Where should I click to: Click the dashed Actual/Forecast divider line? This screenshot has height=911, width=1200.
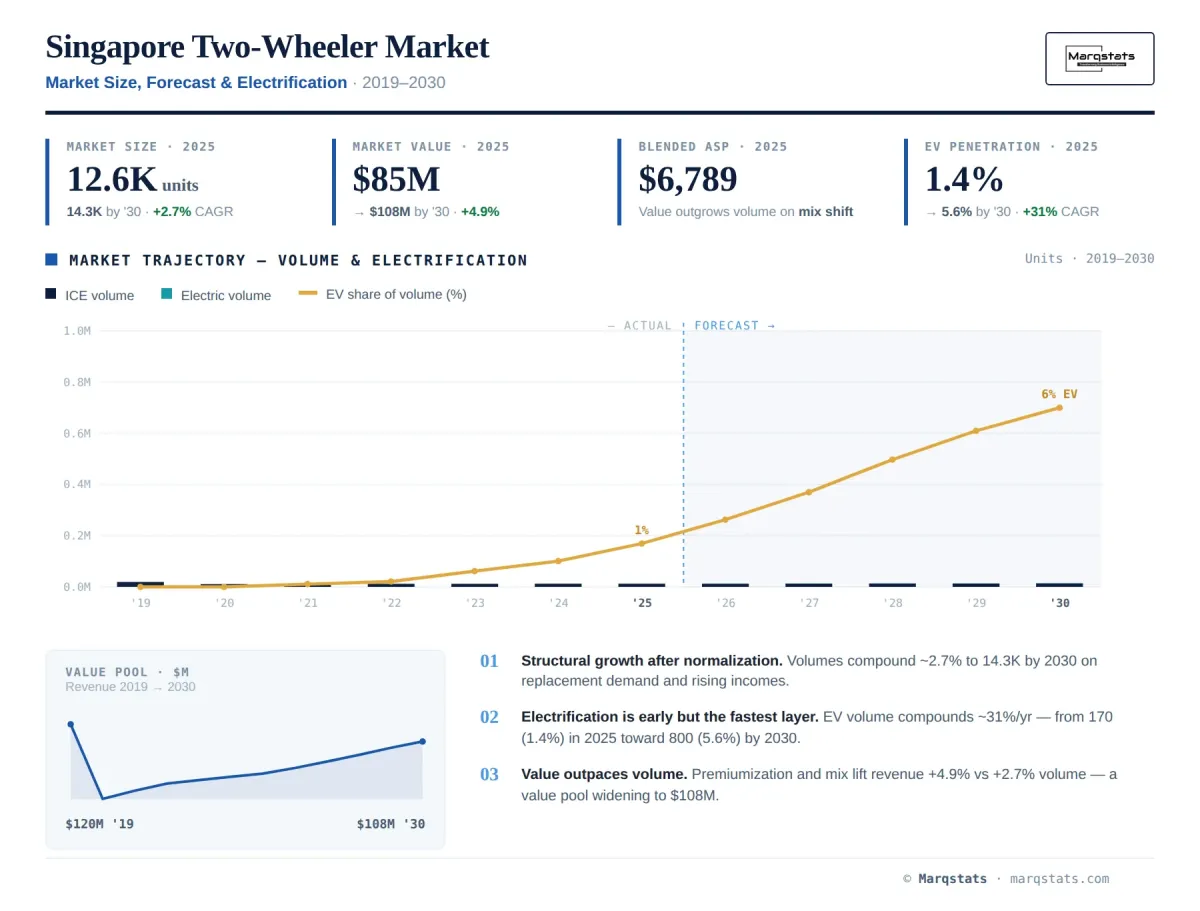pos(684,455)
